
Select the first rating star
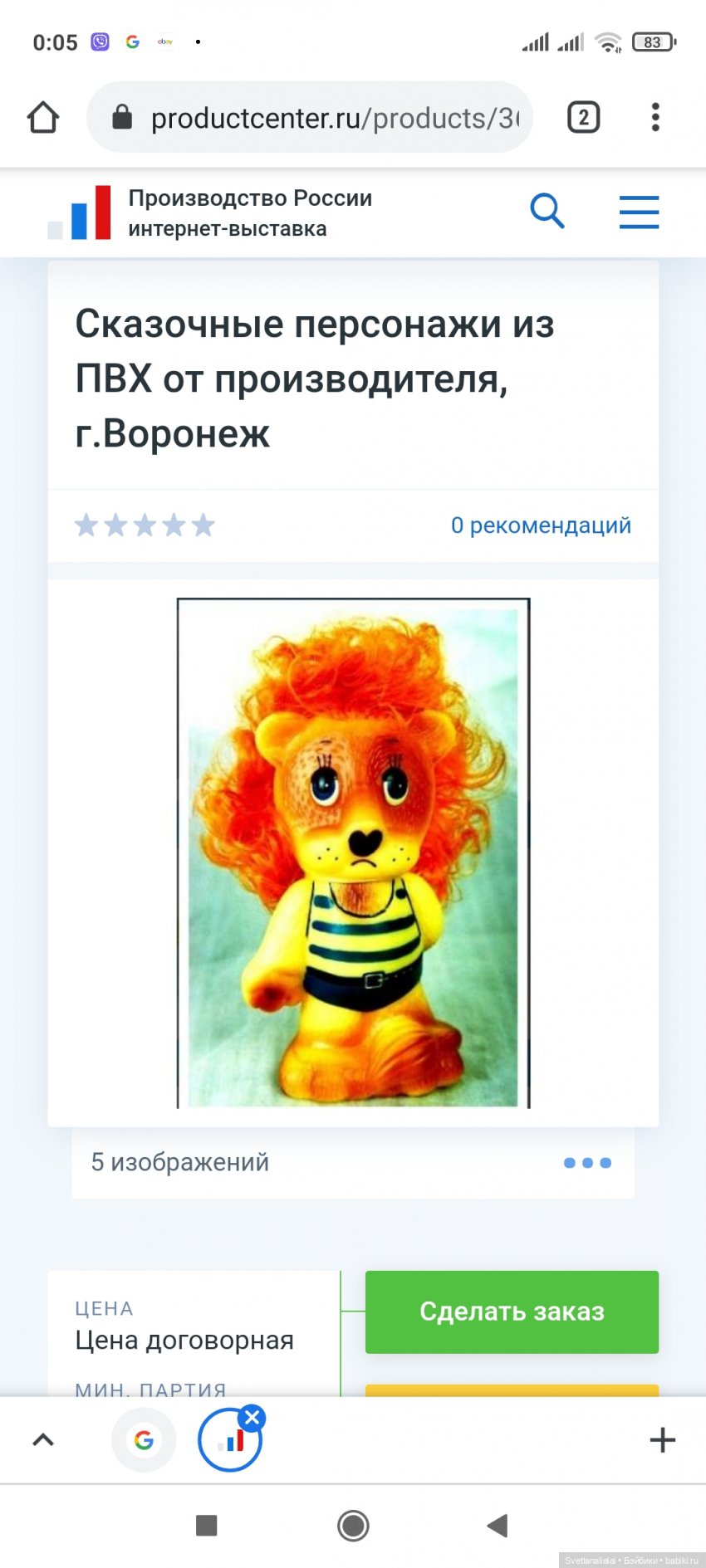[86, 525]
